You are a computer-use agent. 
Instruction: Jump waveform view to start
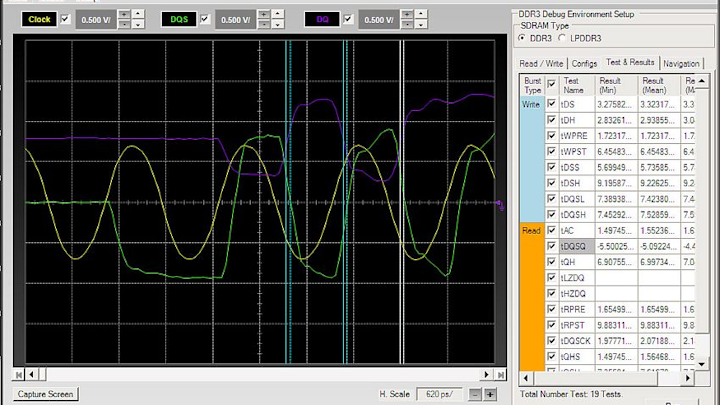point(18,375)
